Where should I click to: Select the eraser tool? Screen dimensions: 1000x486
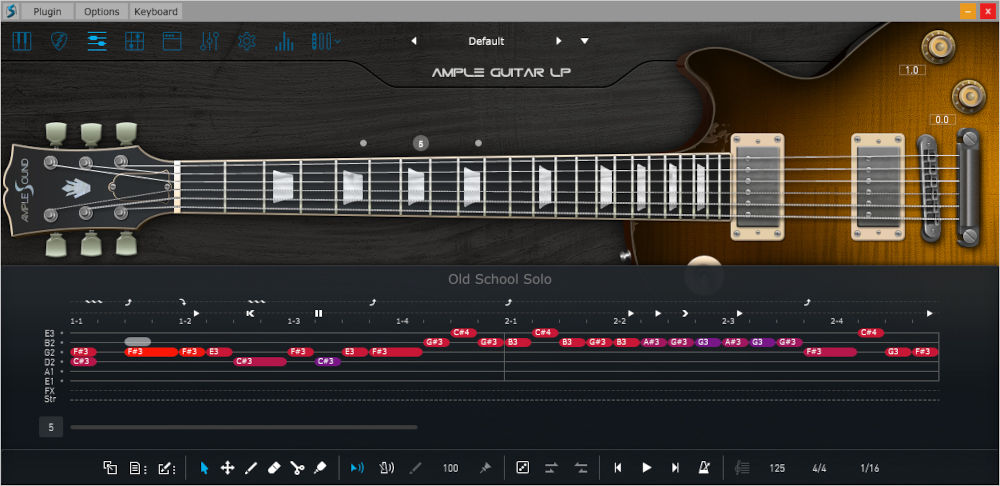[x=274, y=468]
